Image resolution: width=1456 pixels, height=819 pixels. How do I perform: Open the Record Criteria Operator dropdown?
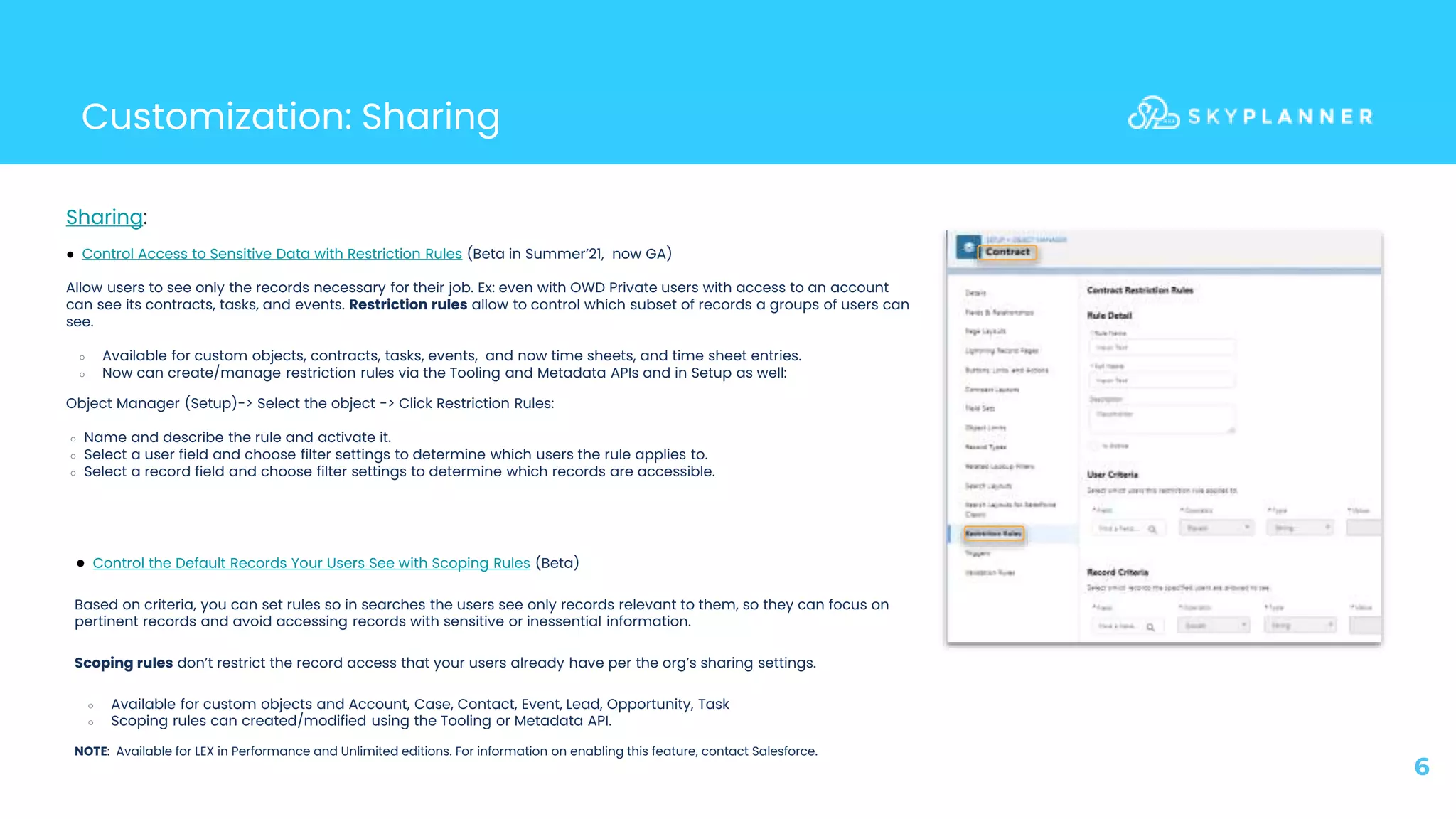[1214, 626]
